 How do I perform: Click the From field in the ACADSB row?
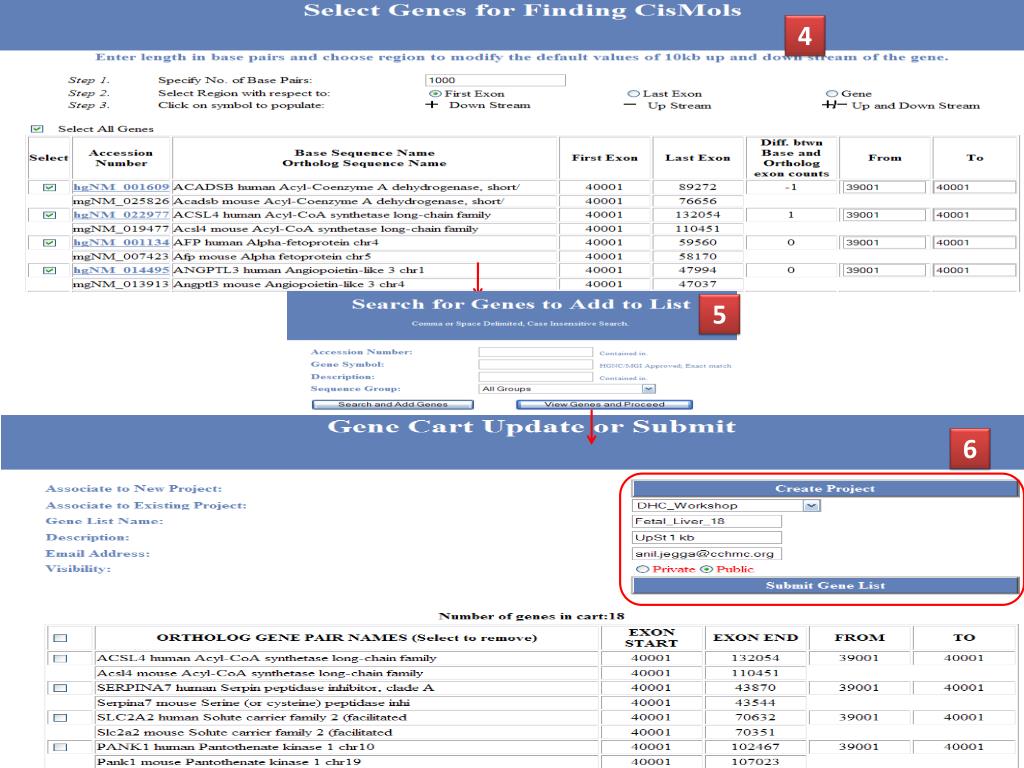[884, 187]
